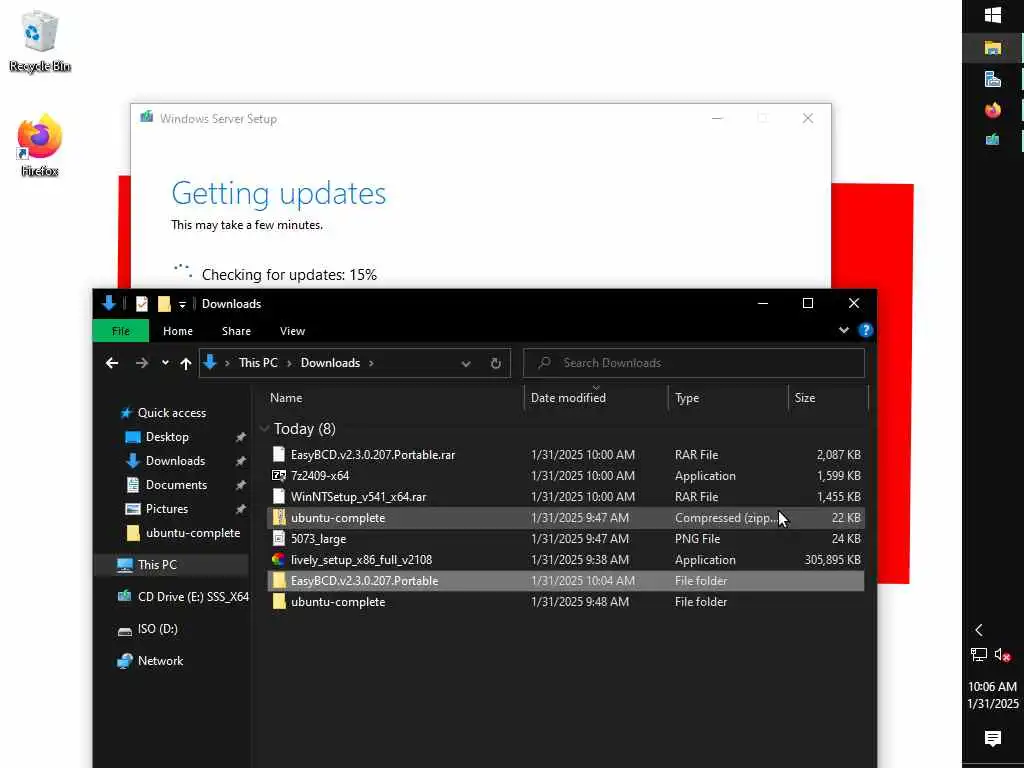This screenshot has height=768, width=1024.
Task: Click the lively_setup colorful app icon
Action: pos(279,560)
